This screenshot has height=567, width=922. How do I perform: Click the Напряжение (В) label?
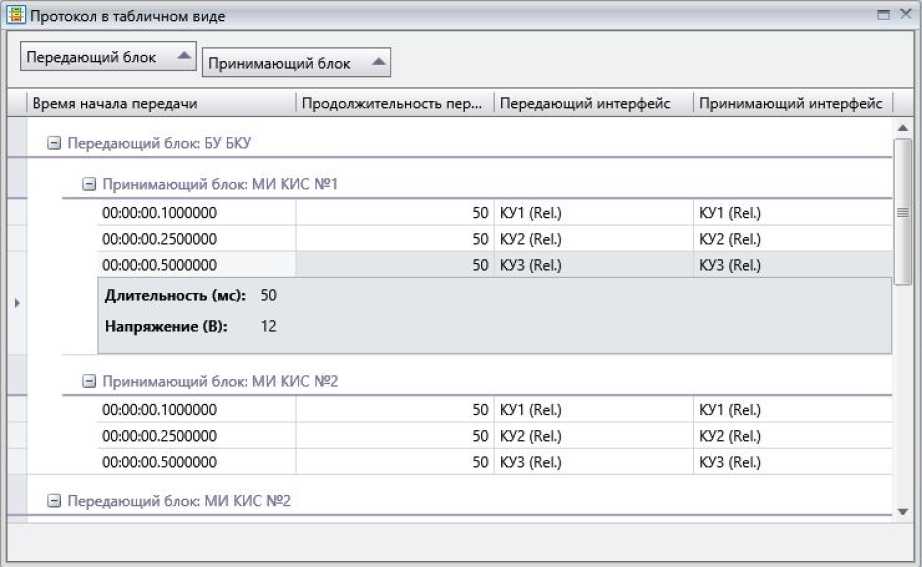tap(166, 326)
